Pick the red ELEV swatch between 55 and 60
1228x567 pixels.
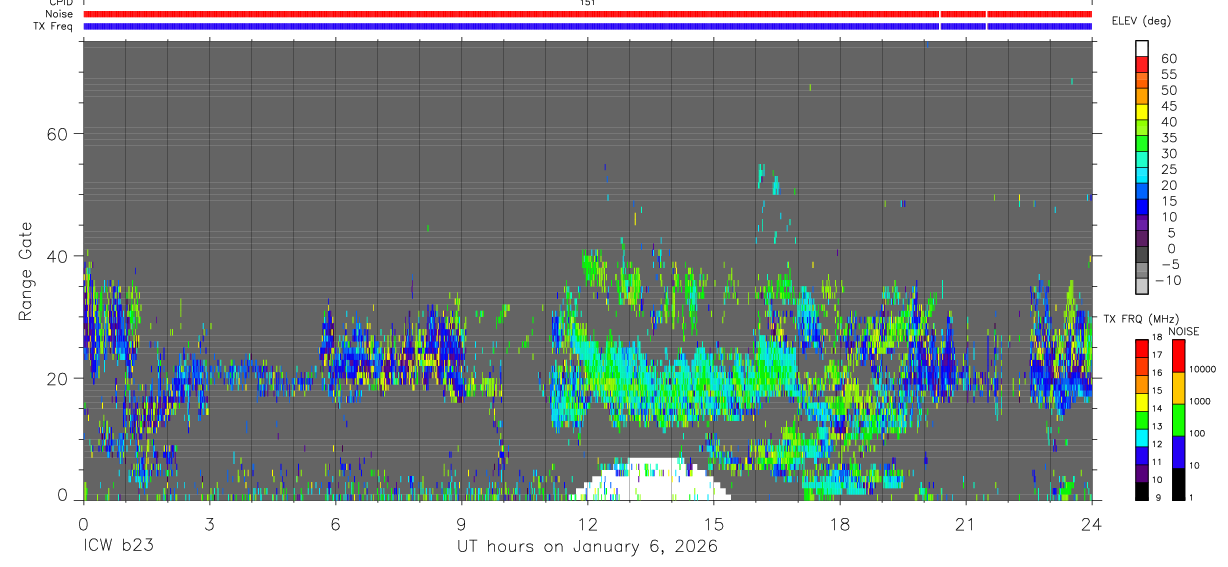1143,66
